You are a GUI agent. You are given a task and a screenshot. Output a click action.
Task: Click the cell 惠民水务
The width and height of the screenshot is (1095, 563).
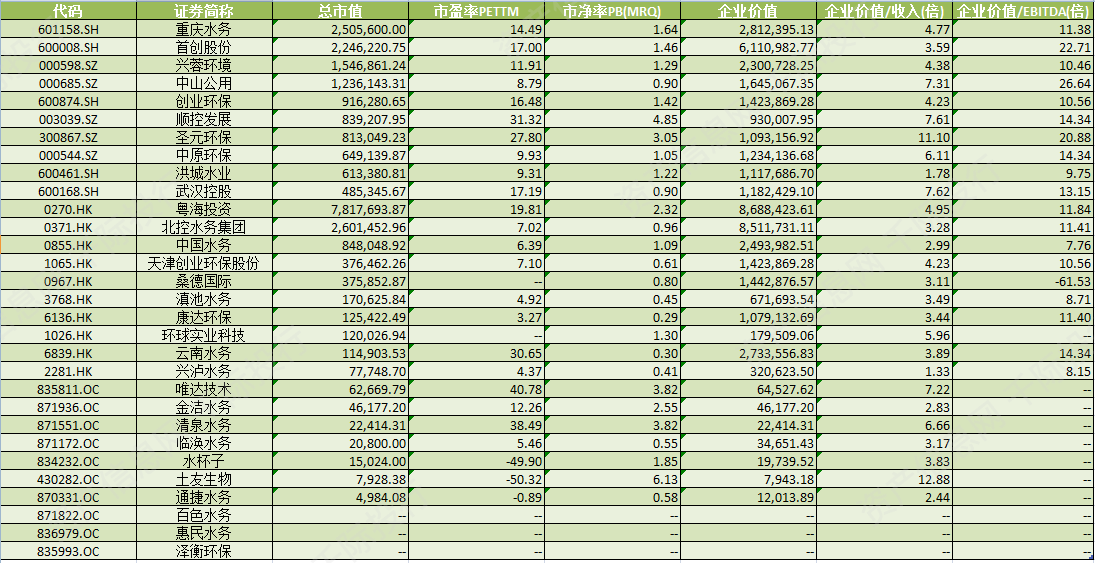[203, 534]
